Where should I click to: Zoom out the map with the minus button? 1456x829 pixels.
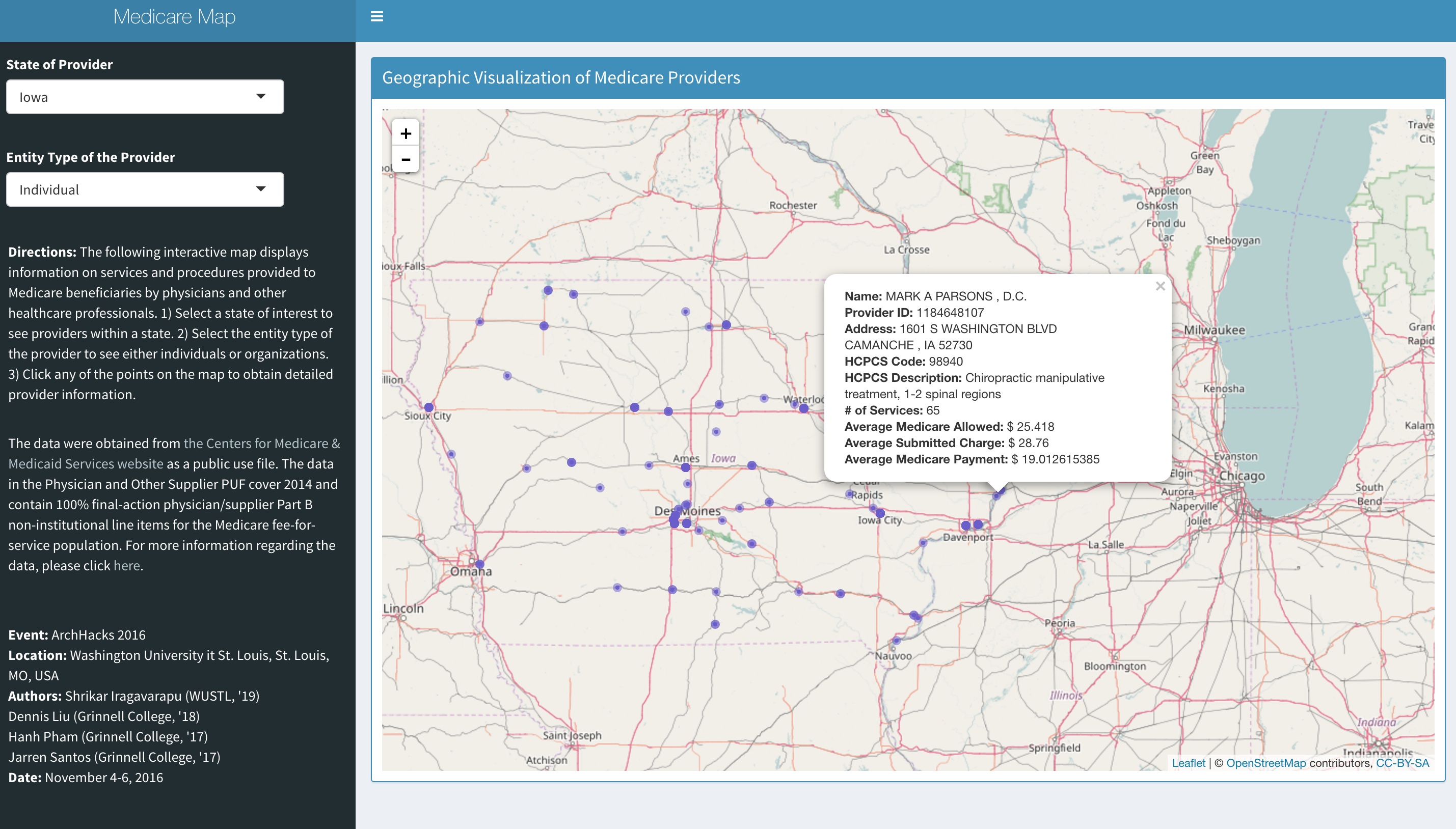pos(406,159)
